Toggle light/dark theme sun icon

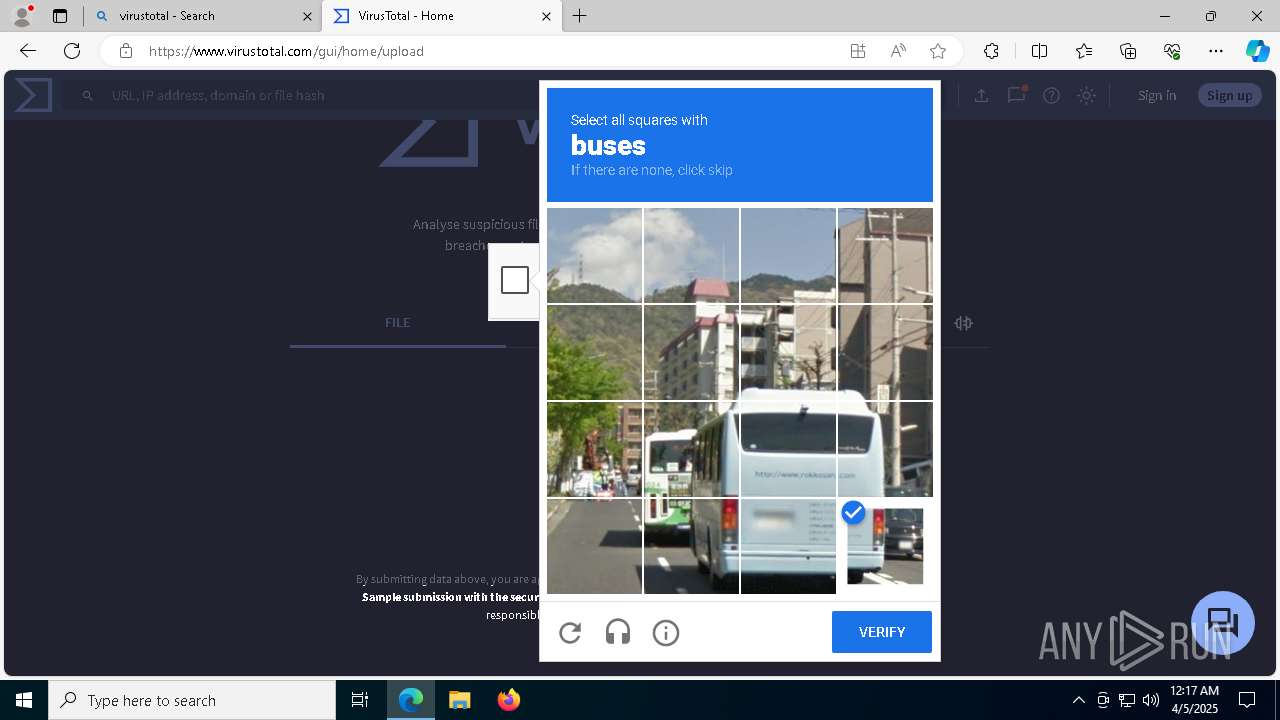[x=1087, y=95]
